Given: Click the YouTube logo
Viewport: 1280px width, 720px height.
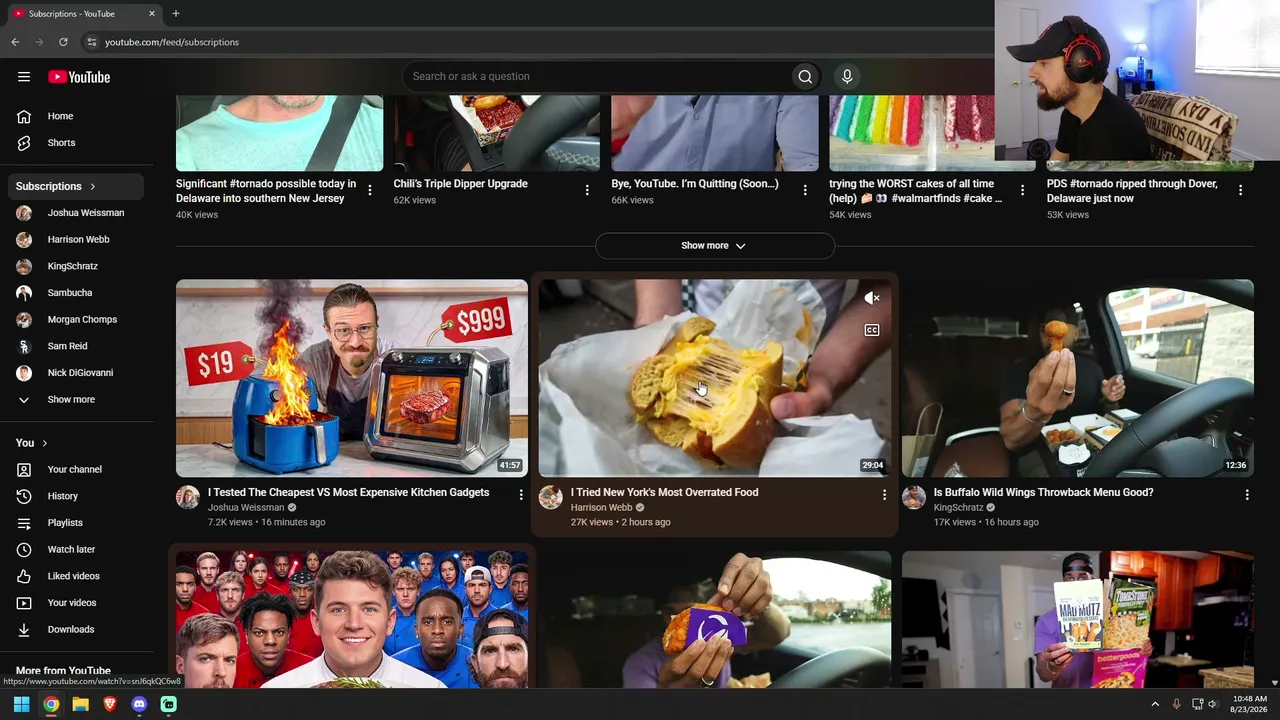Looking at the screenshot, I should [x=79, y=77].
